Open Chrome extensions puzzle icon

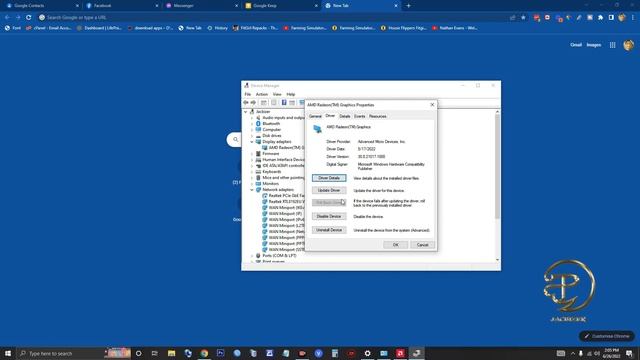click(x=600, y=18)
